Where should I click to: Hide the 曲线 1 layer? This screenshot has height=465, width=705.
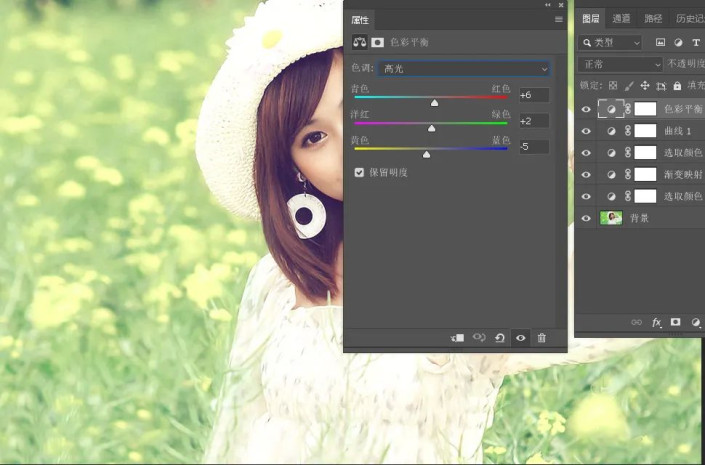click(586, 131)
